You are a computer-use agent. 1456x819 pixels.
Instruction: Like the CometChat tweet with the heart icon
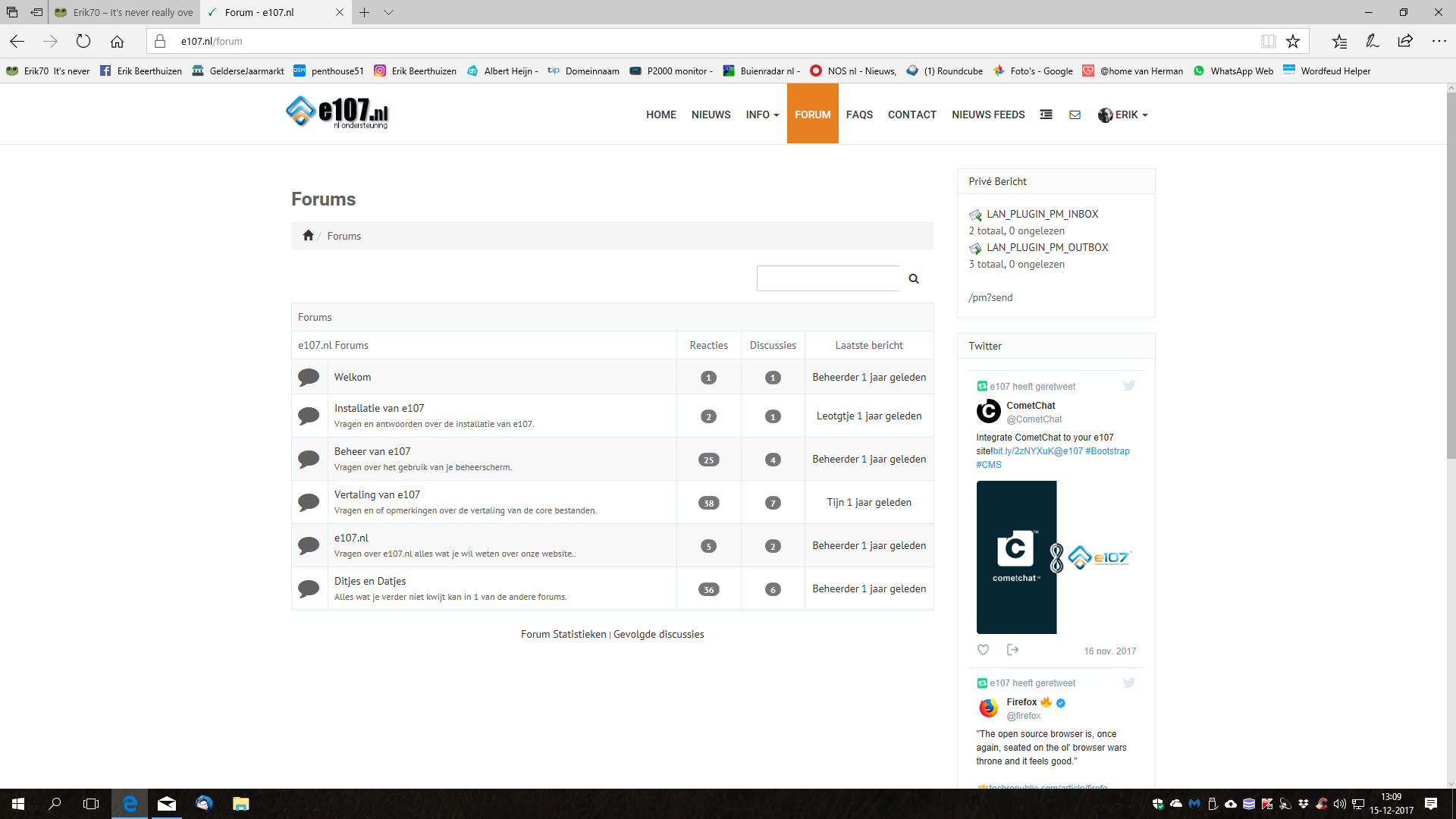tap(983, 650)
